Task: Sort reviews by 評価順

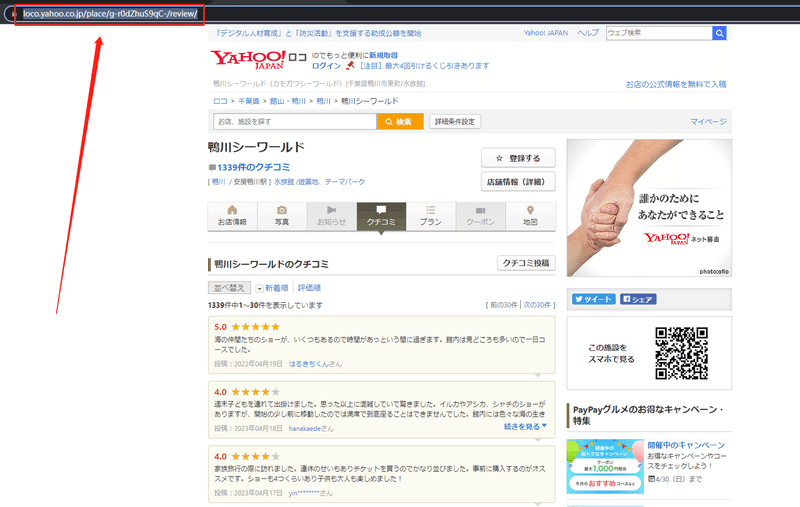Action: [309, 288]
